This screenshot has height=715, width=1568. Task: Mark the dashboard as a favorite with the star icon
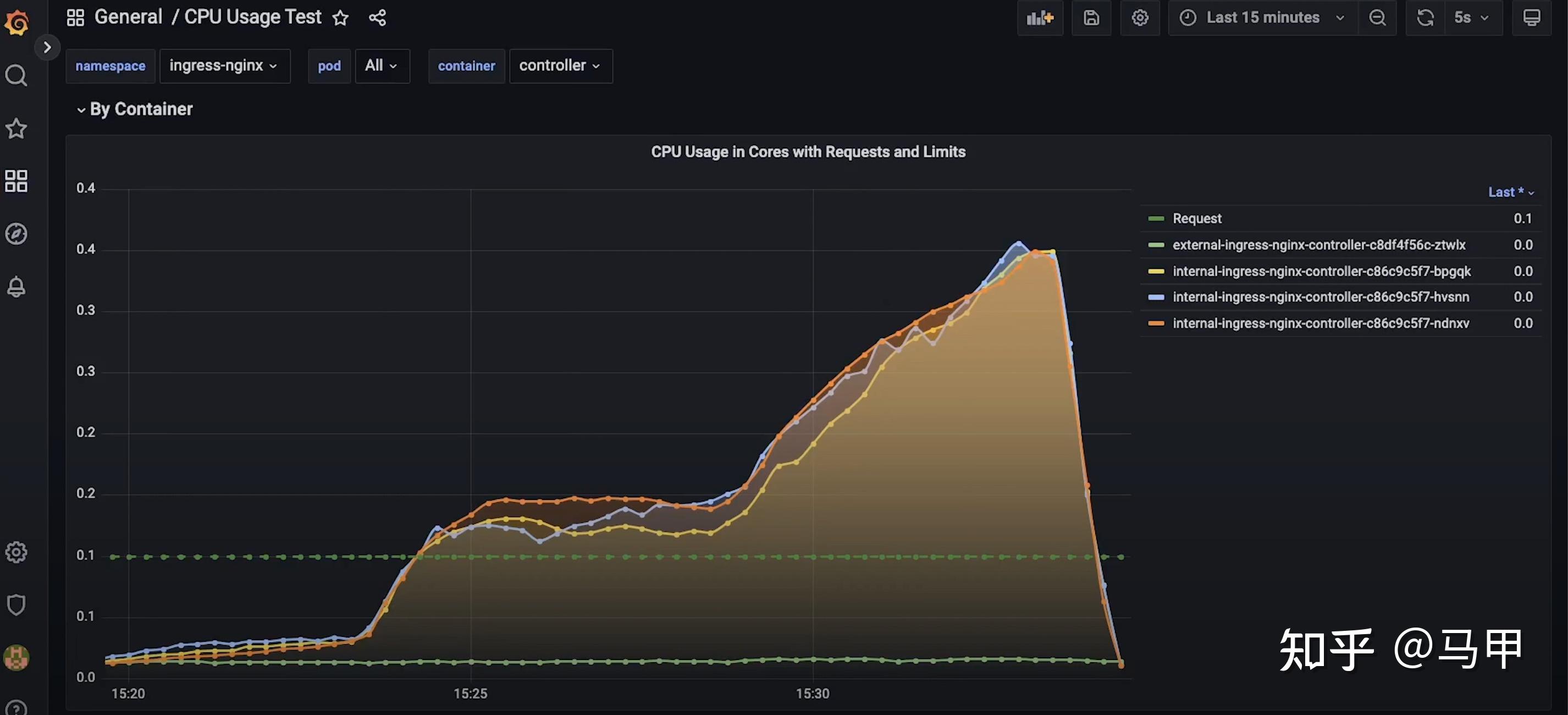(x=340, y=18)
